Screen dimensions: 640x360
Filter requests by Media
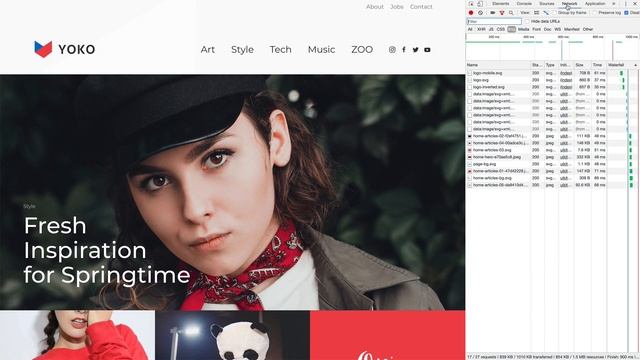coord(524,29)
